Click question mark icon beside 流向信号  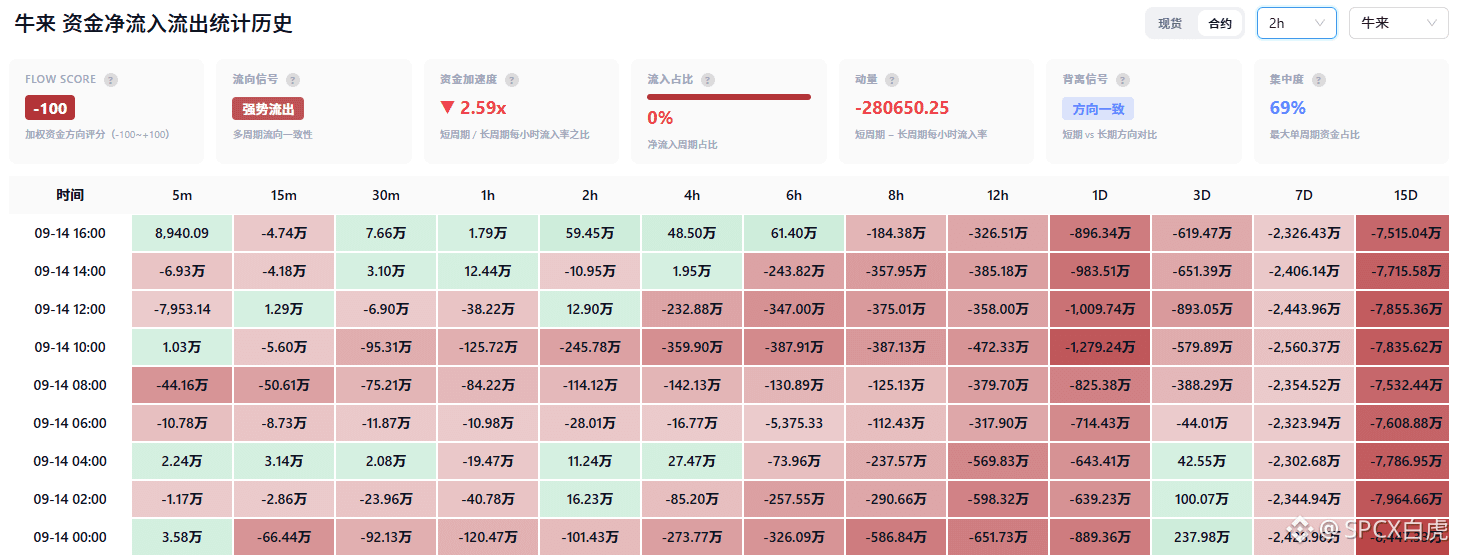coord(293,80)
